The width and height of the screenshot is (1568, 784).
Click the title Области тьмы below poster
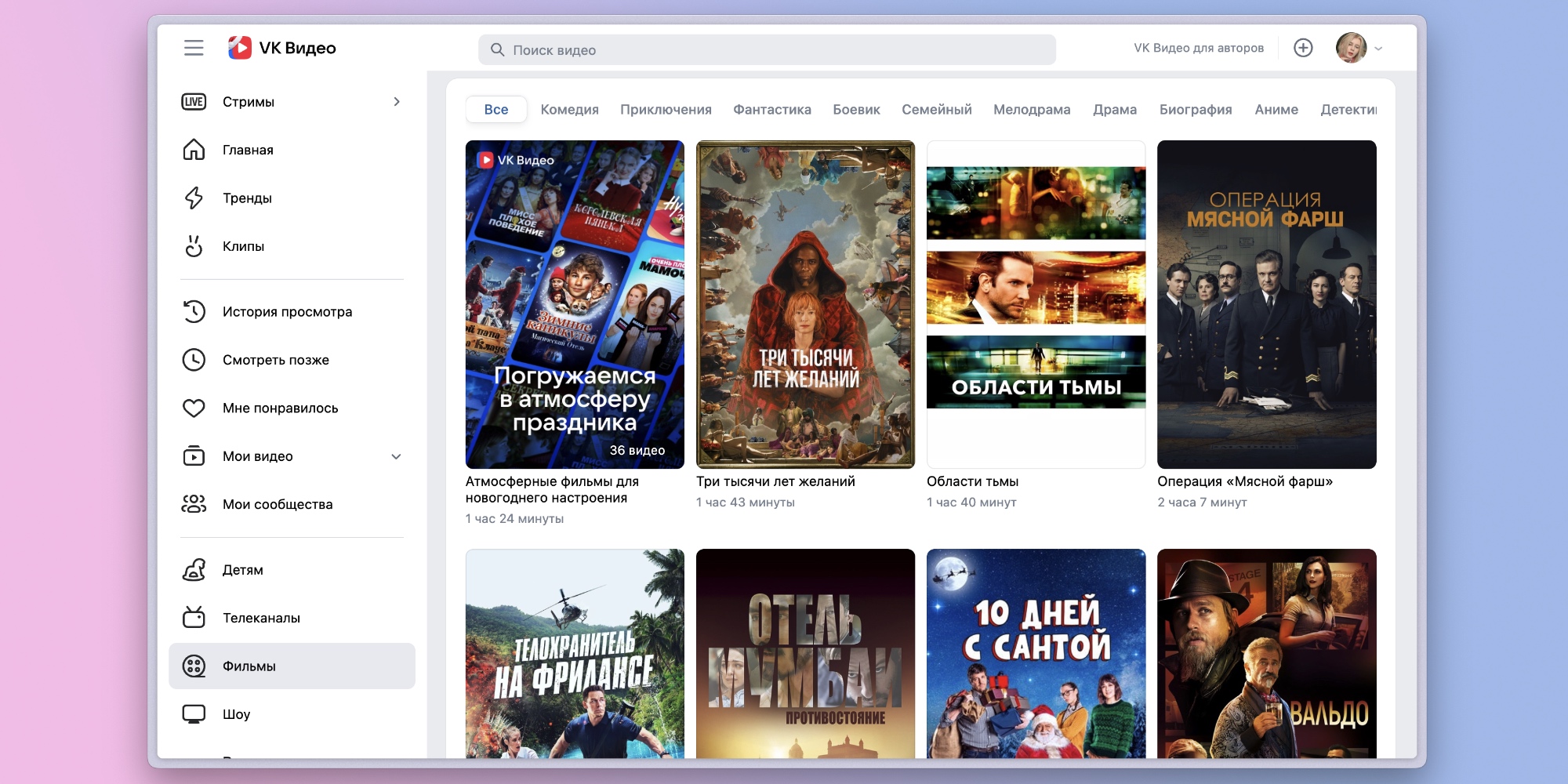tap(972, 481)
